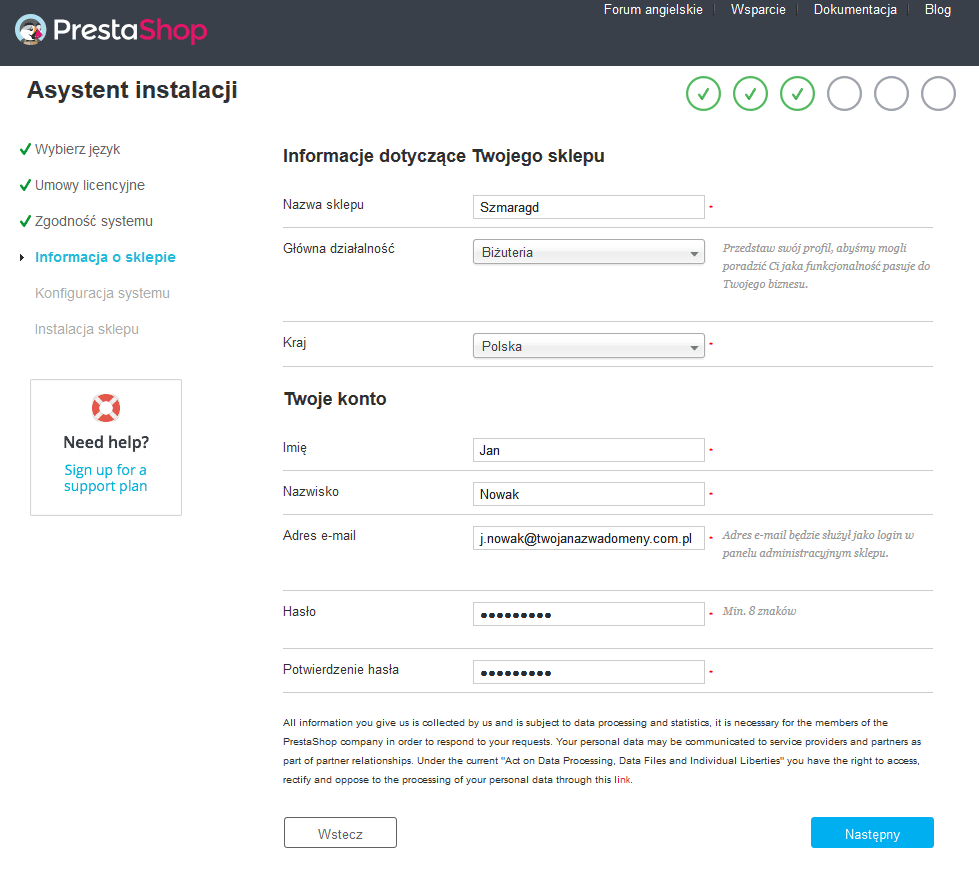979x870 pixels.
Task: Click the third completed step circle
Action: (x=797, y=94)
